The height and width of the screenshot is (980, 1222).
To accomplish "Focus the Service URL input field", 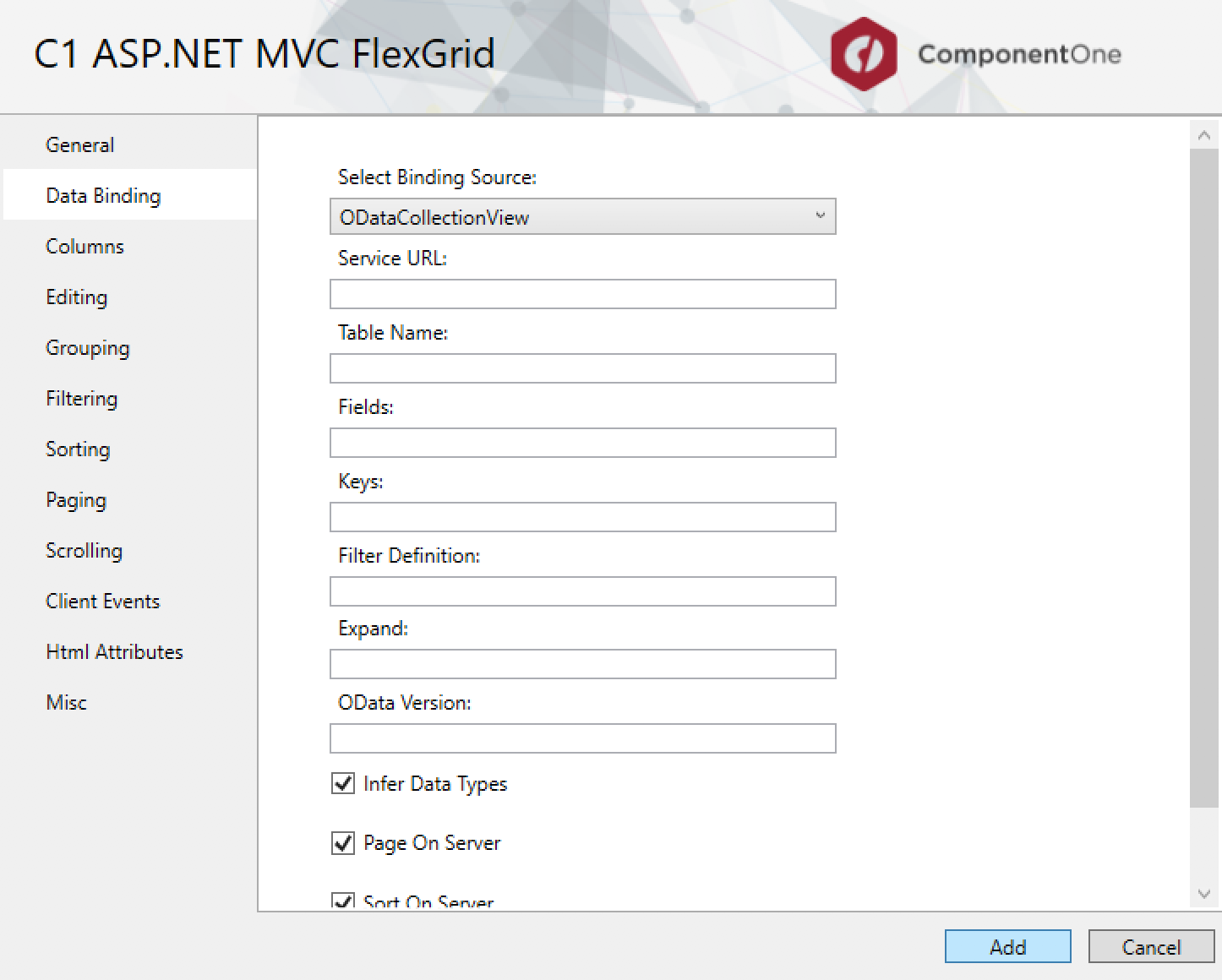I will pyautogui.click(x=582, y=294).
